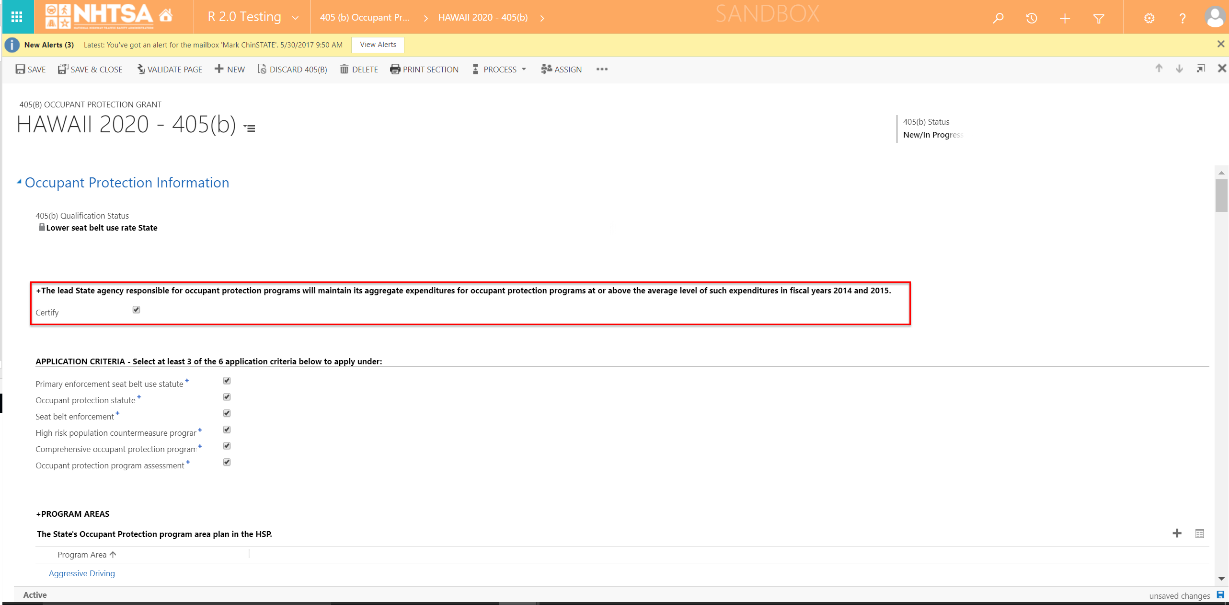1229x605 pixels.
Task: Click the alert info icon
Action: point(12,45)
